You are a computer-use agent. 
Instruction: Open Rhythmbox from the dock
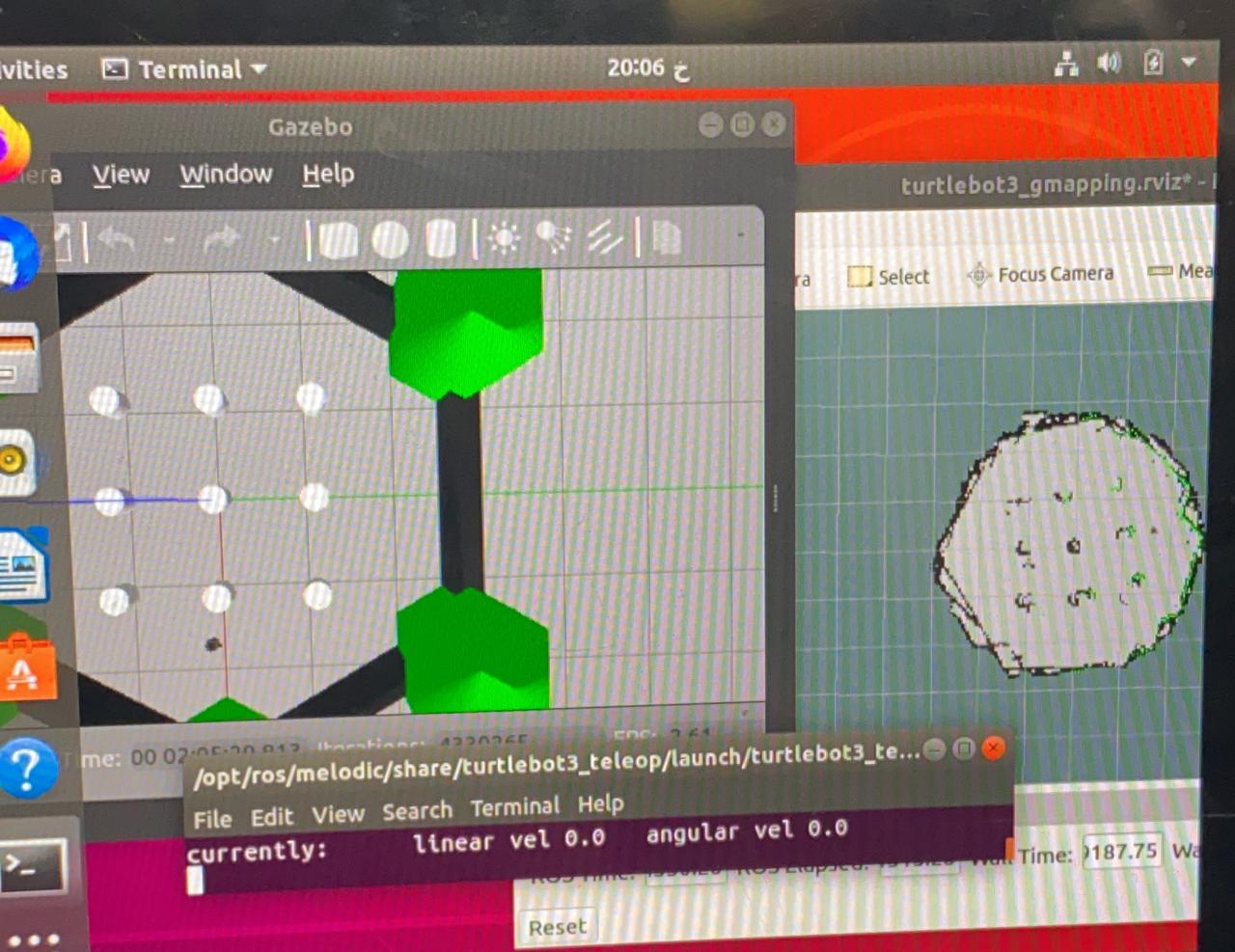(17, 461)
